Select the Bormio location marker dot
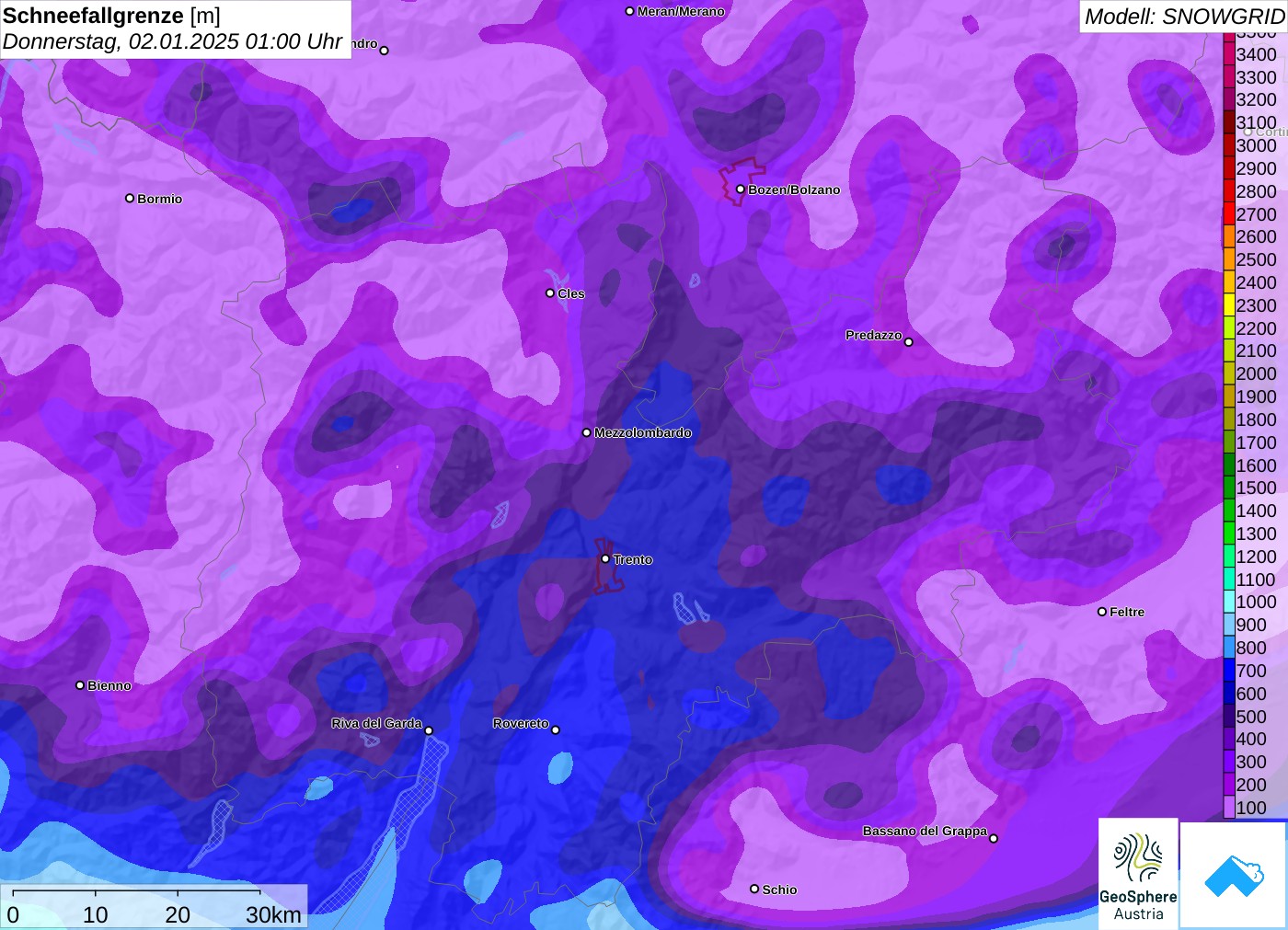This screenshot has height=930, width=1288. tap(130, 198)
